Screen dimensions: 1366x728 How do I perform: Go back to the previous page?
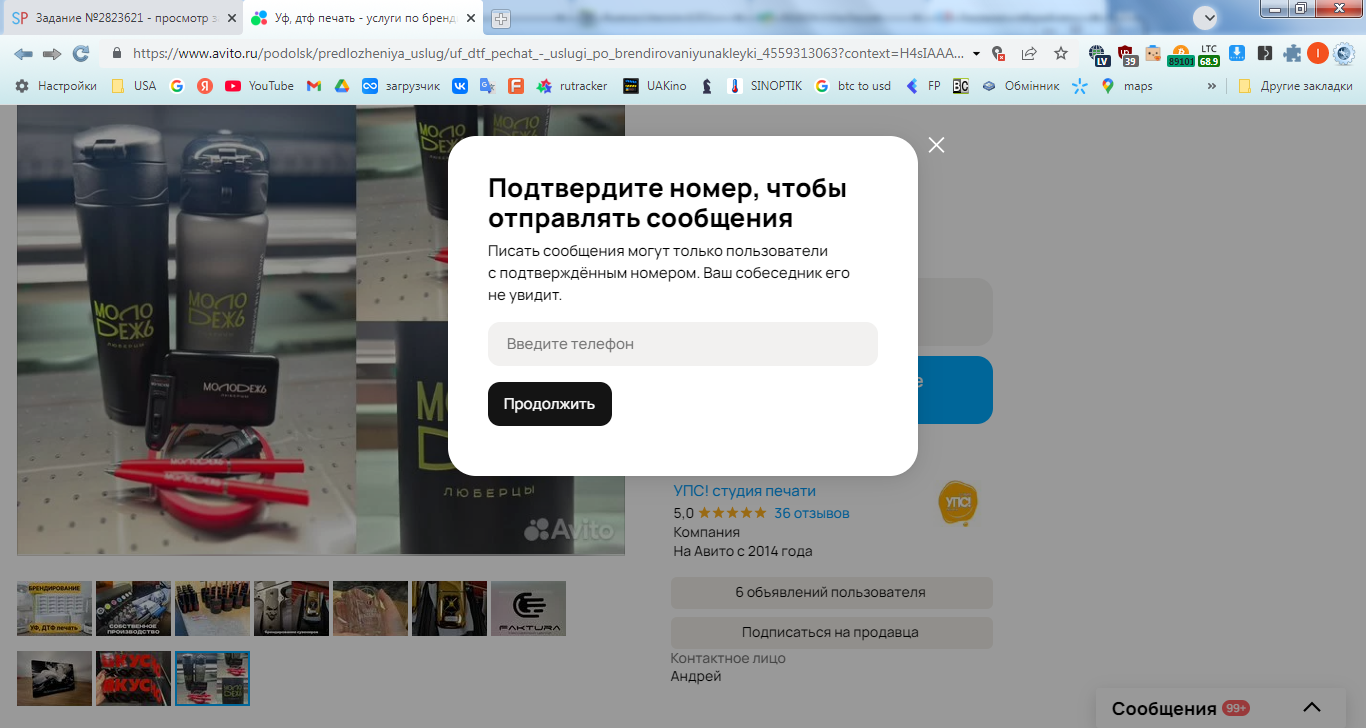[x=23, y=53]
